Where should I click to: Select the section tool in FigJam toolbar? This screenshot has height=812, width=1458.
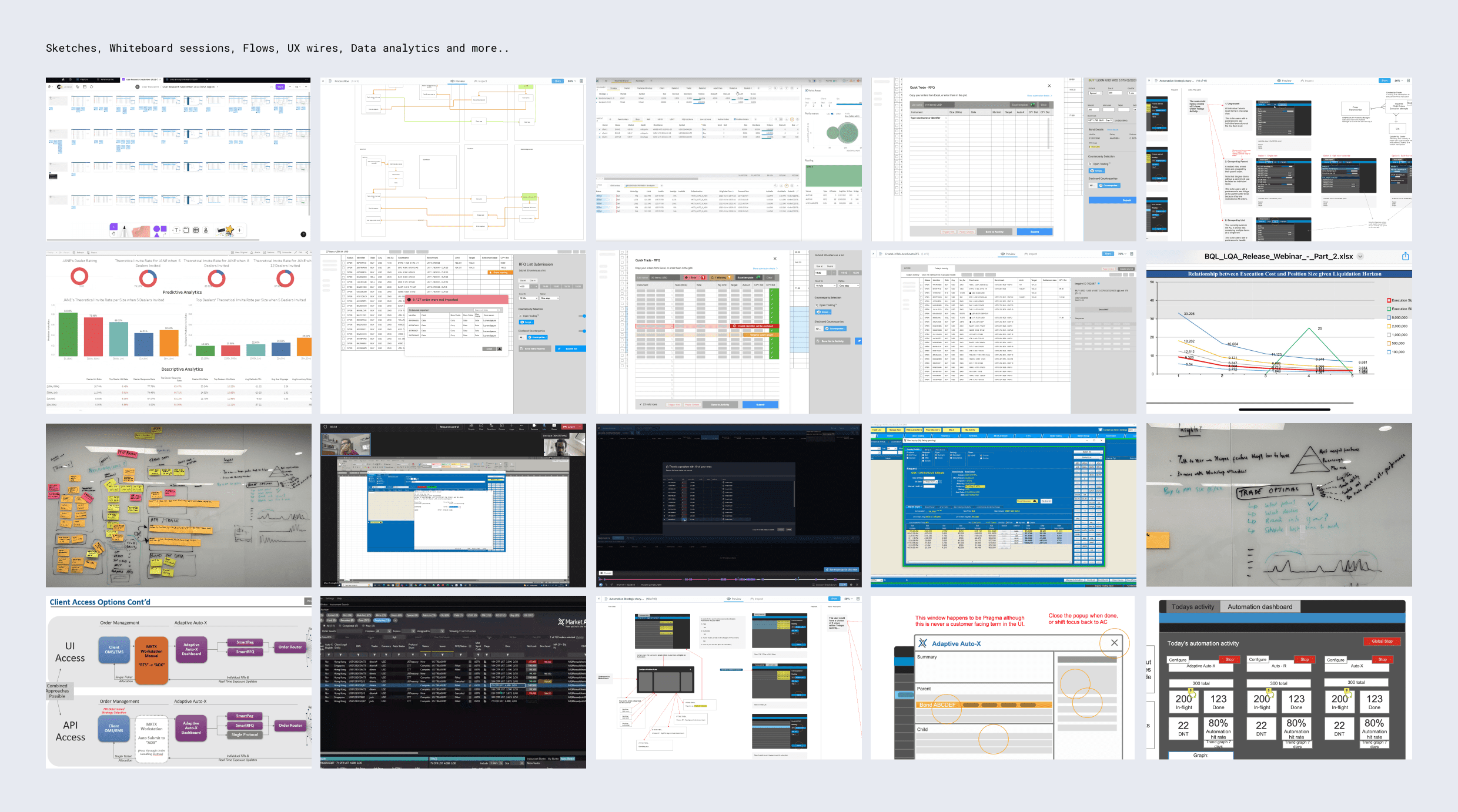pos(186,230)
